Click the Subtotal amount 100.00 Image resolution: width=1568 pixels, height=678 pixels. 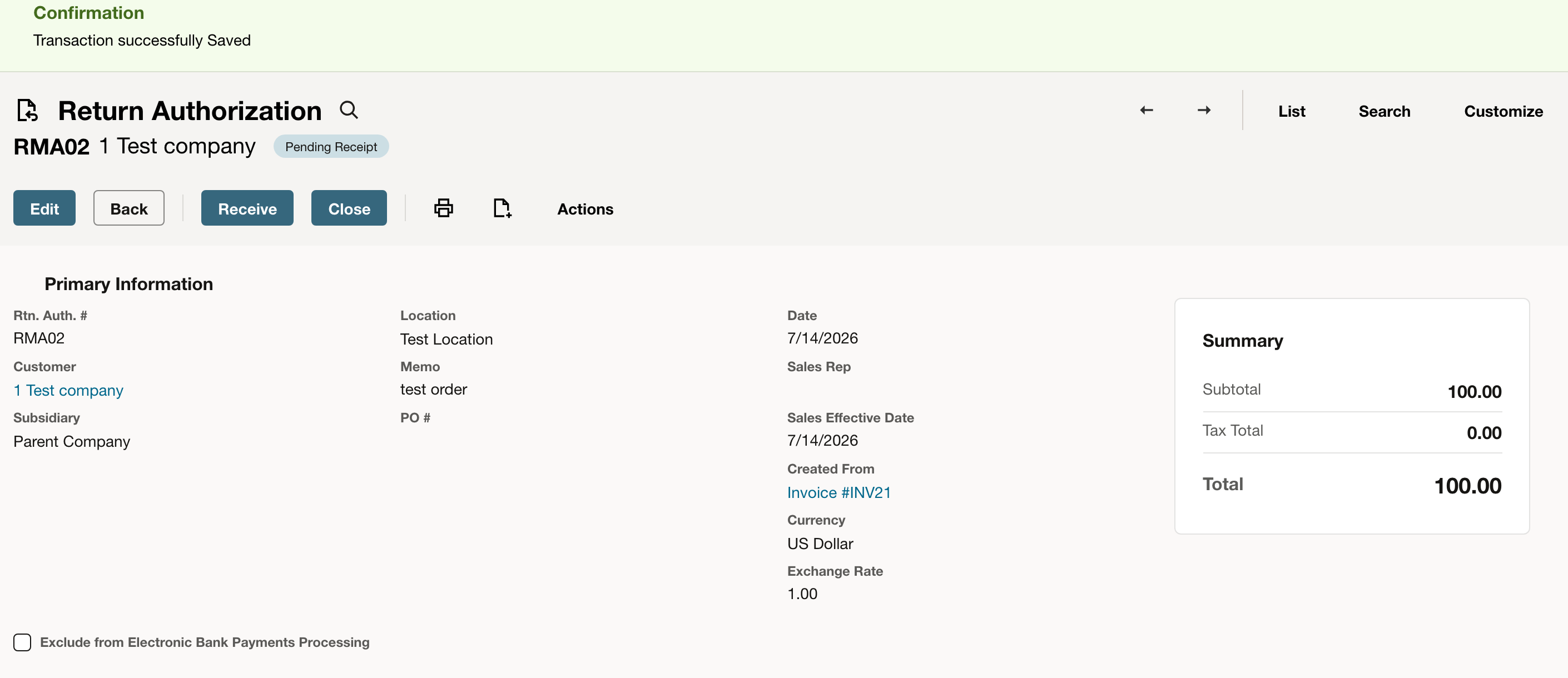1473,391
